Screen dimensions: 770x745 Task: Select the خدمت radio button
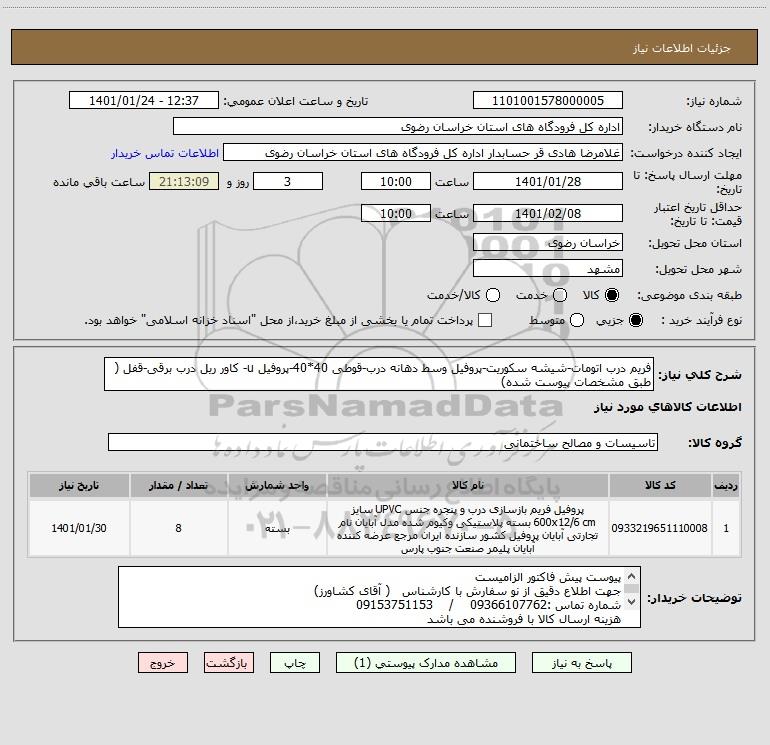[x=560, y=295]
